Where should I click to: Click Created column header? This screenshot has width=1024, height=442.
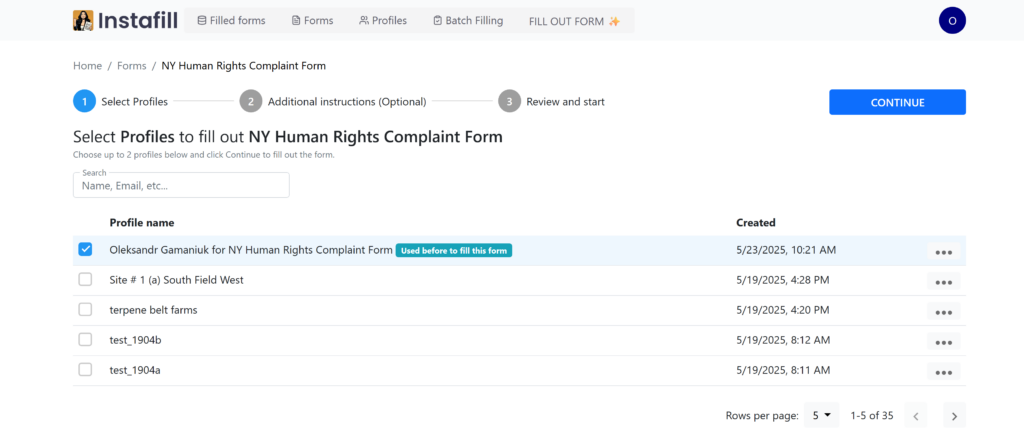coord(756,223)
